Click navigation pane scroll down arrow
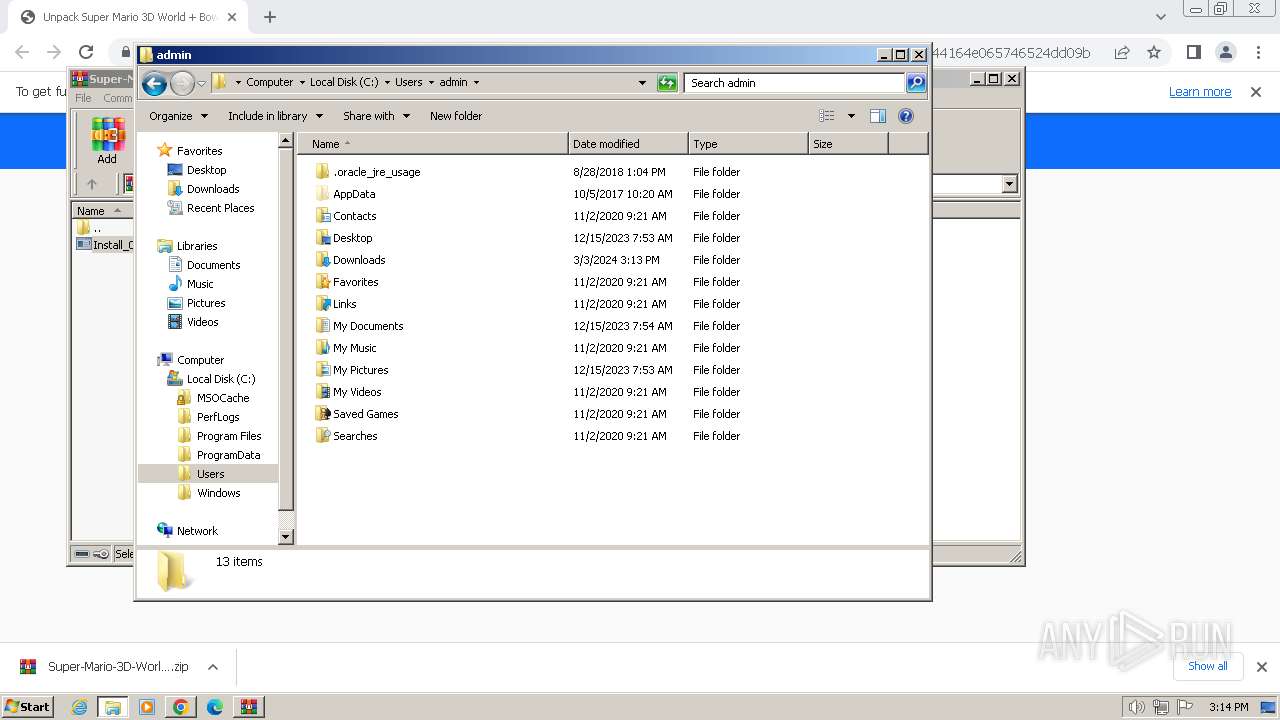This screenshot has height=720, width=1280. click(286, 537)
